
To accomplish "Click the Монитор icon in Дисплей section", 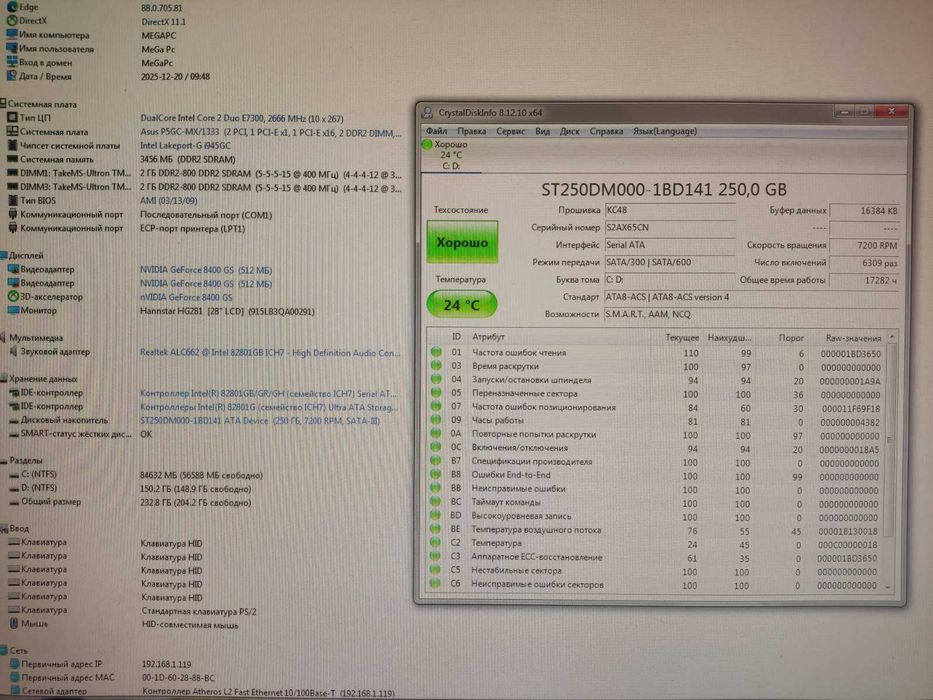I will point(13,310).
